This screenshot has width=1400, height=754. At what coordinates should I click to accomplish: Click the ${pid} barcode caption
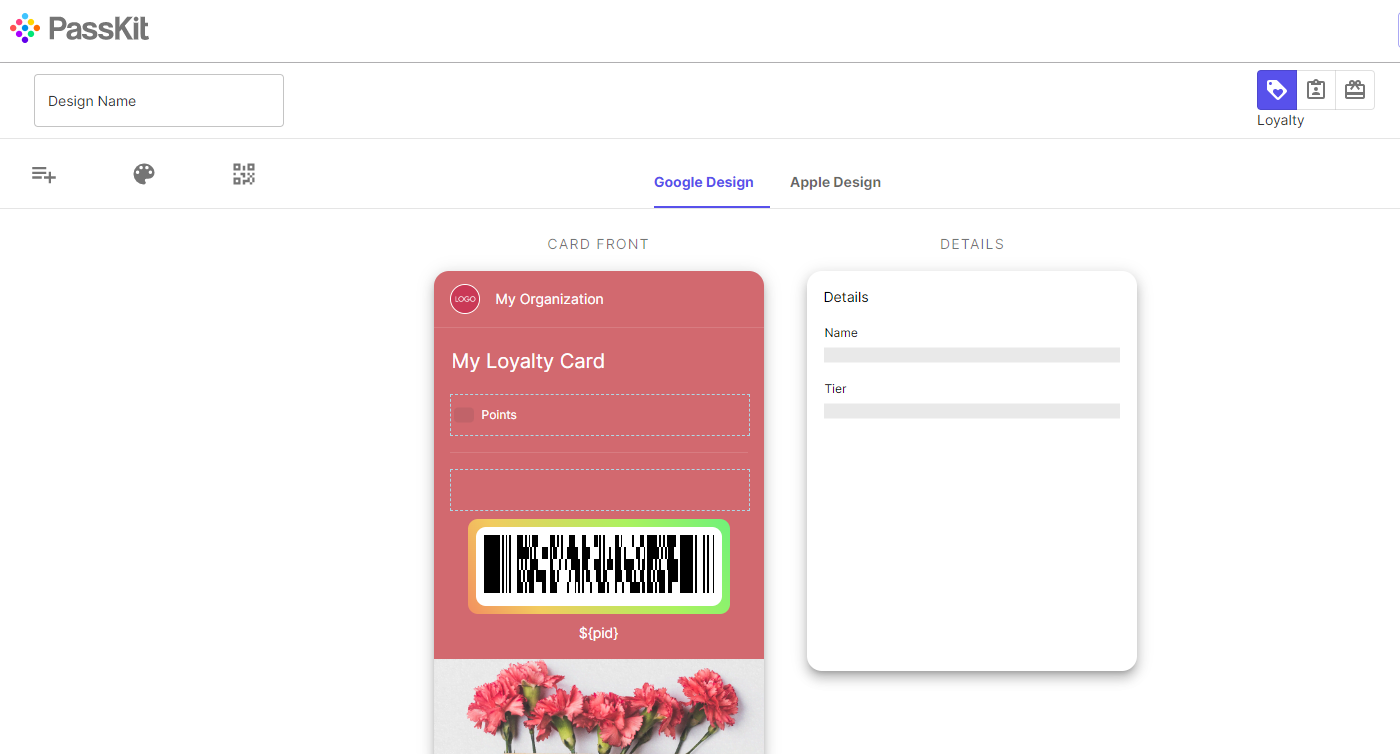[599, 633]
